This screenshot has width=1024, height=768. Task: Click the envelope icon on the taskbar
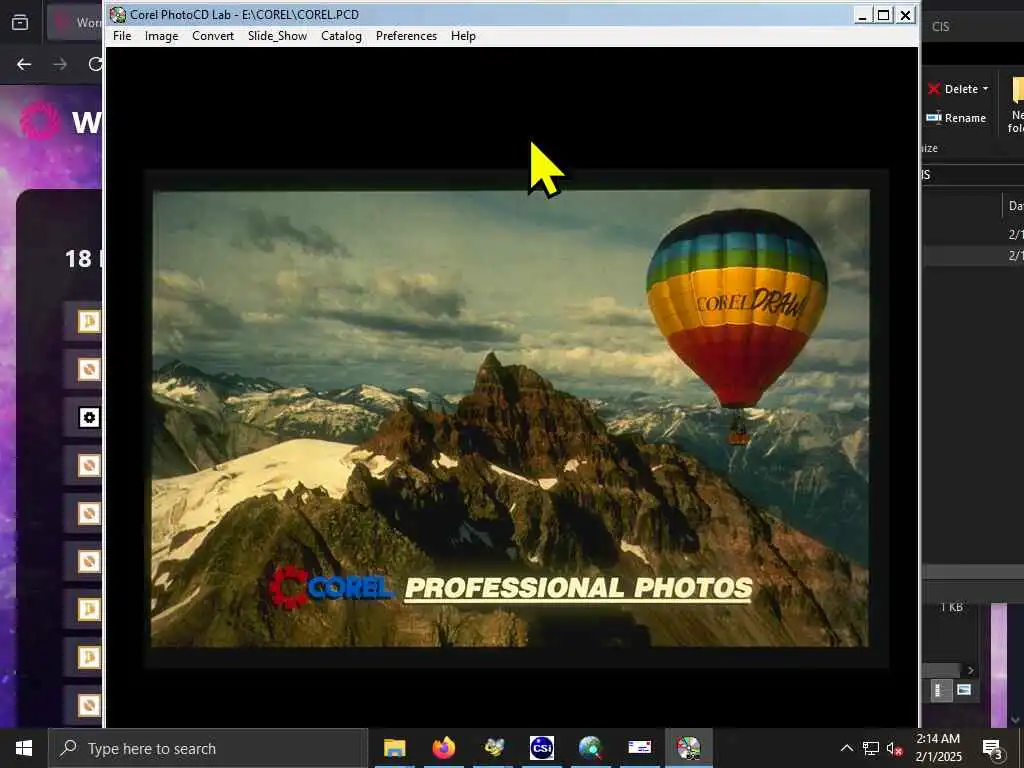(640, 748)
